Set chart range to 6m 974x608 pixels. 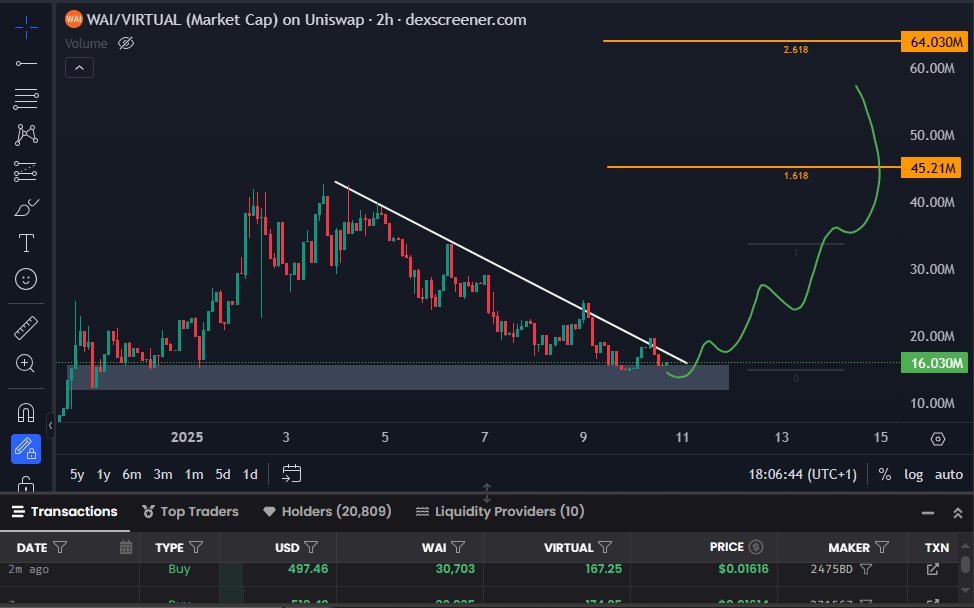click(x=132, y=474)
